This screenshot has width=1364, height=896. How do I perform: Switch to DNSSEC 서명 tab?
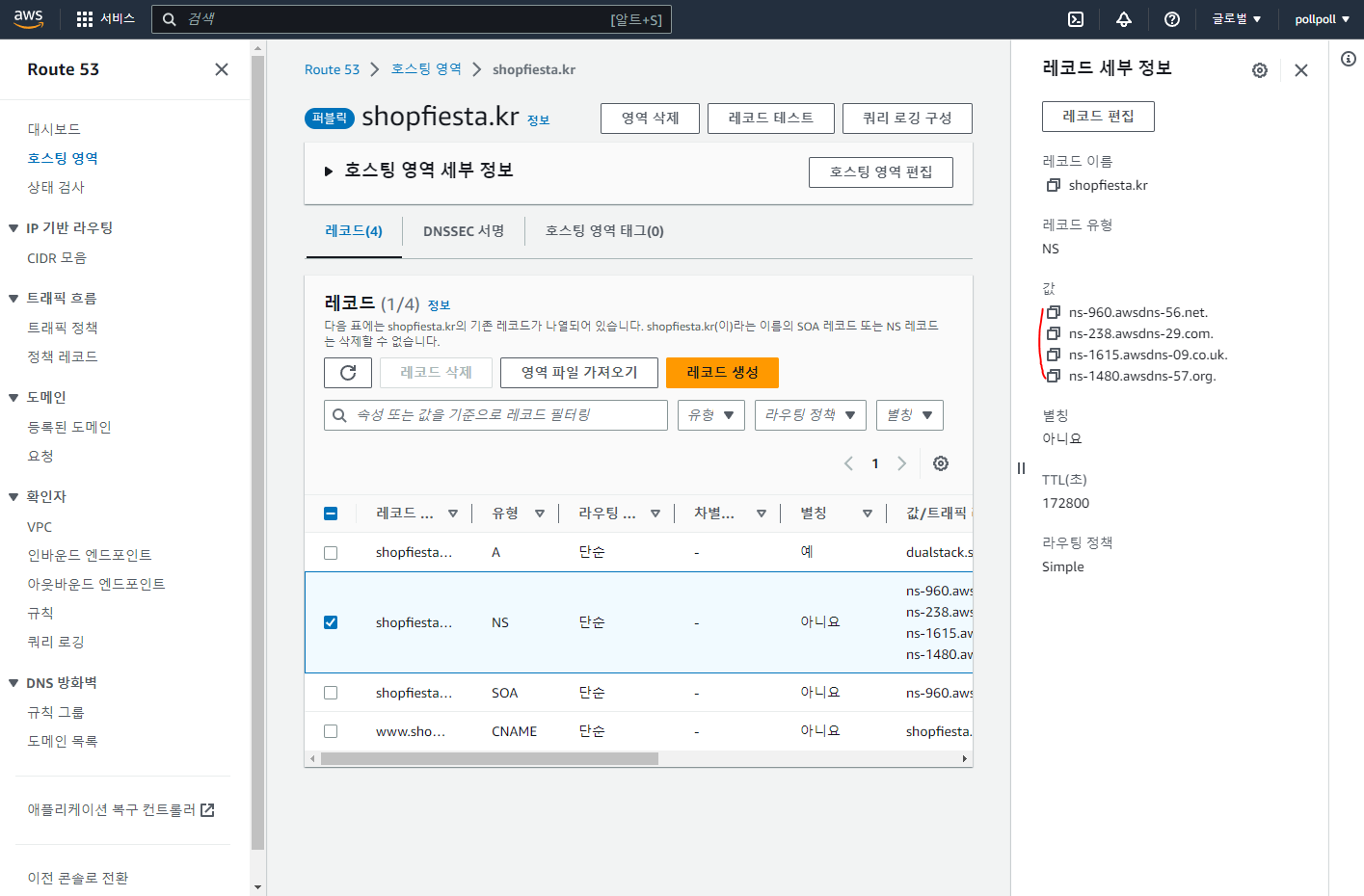click(464, 231)
